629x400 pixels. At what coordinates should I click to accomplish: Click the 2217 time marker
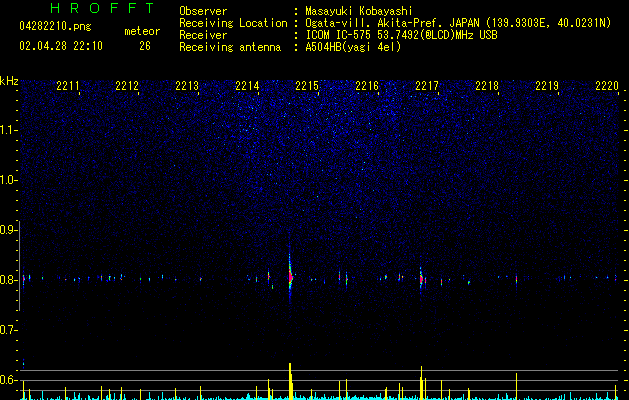point(427,86)
